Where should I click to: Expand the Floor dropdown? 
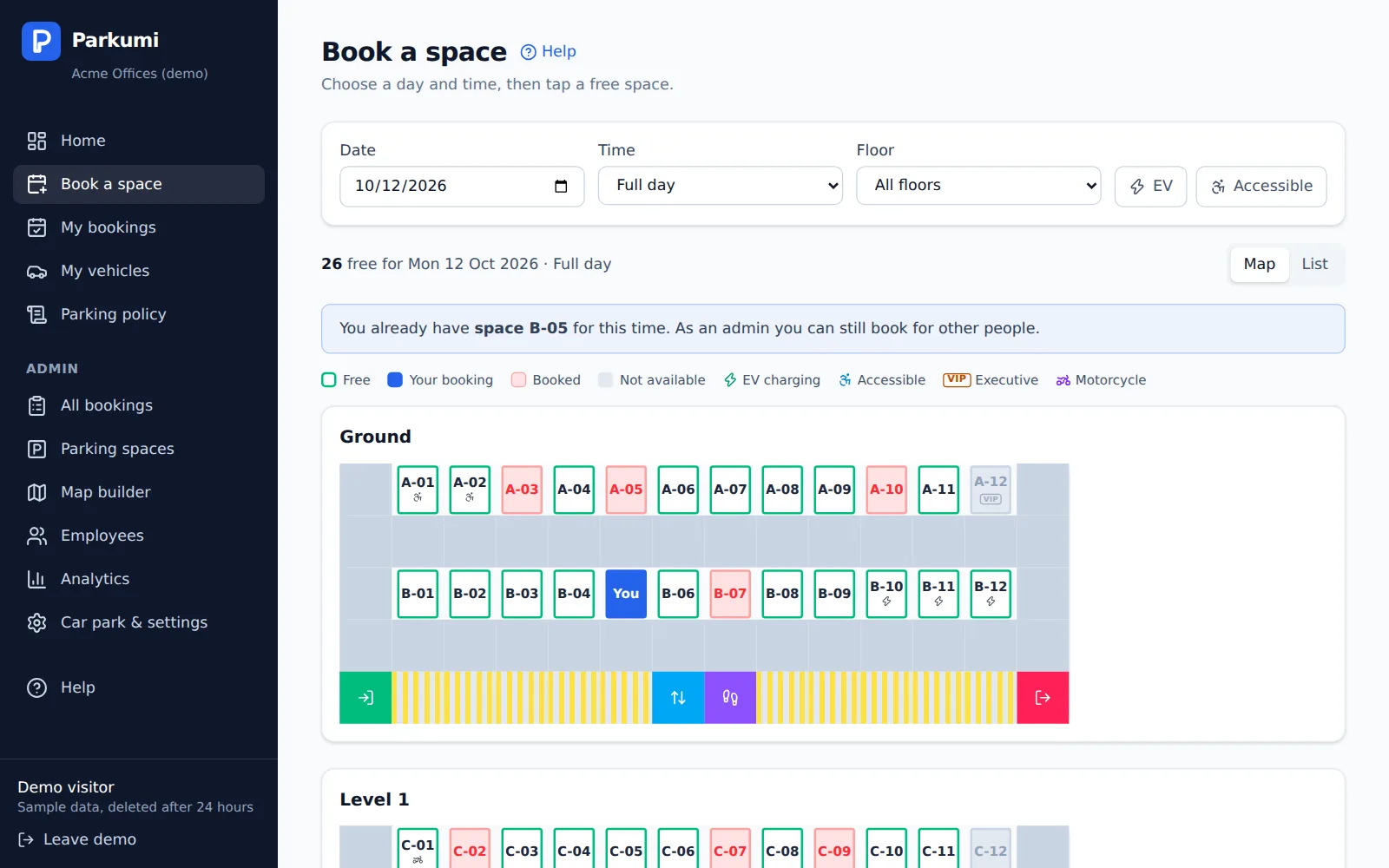(978, 186)
